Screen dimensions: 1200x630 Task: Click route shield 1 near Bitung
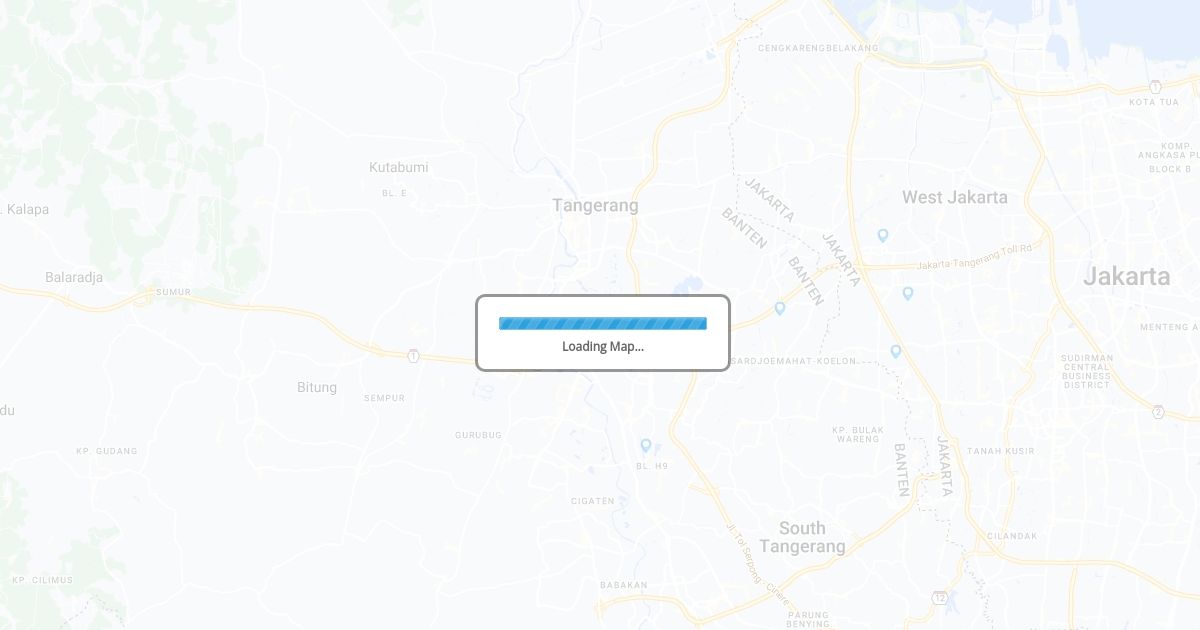[413, 355]
